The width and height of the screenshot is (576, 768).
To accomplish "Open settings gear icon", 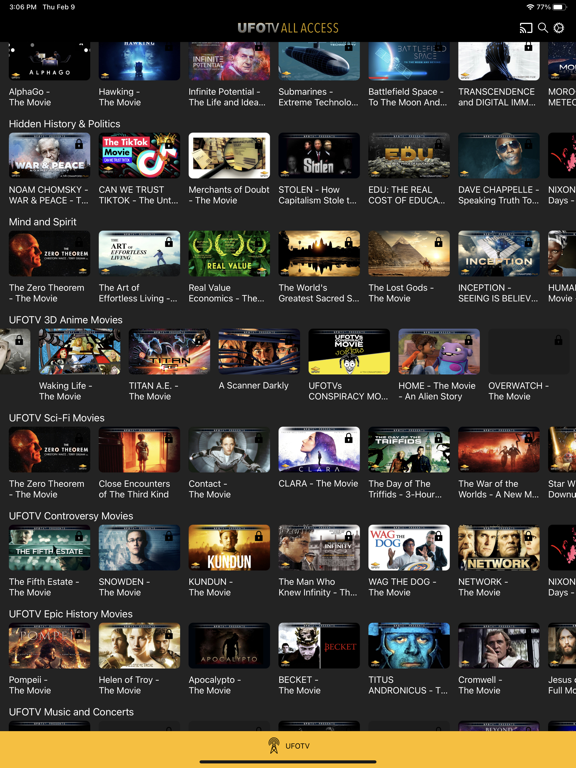I will pyautogui.click(x=559, y=28).
